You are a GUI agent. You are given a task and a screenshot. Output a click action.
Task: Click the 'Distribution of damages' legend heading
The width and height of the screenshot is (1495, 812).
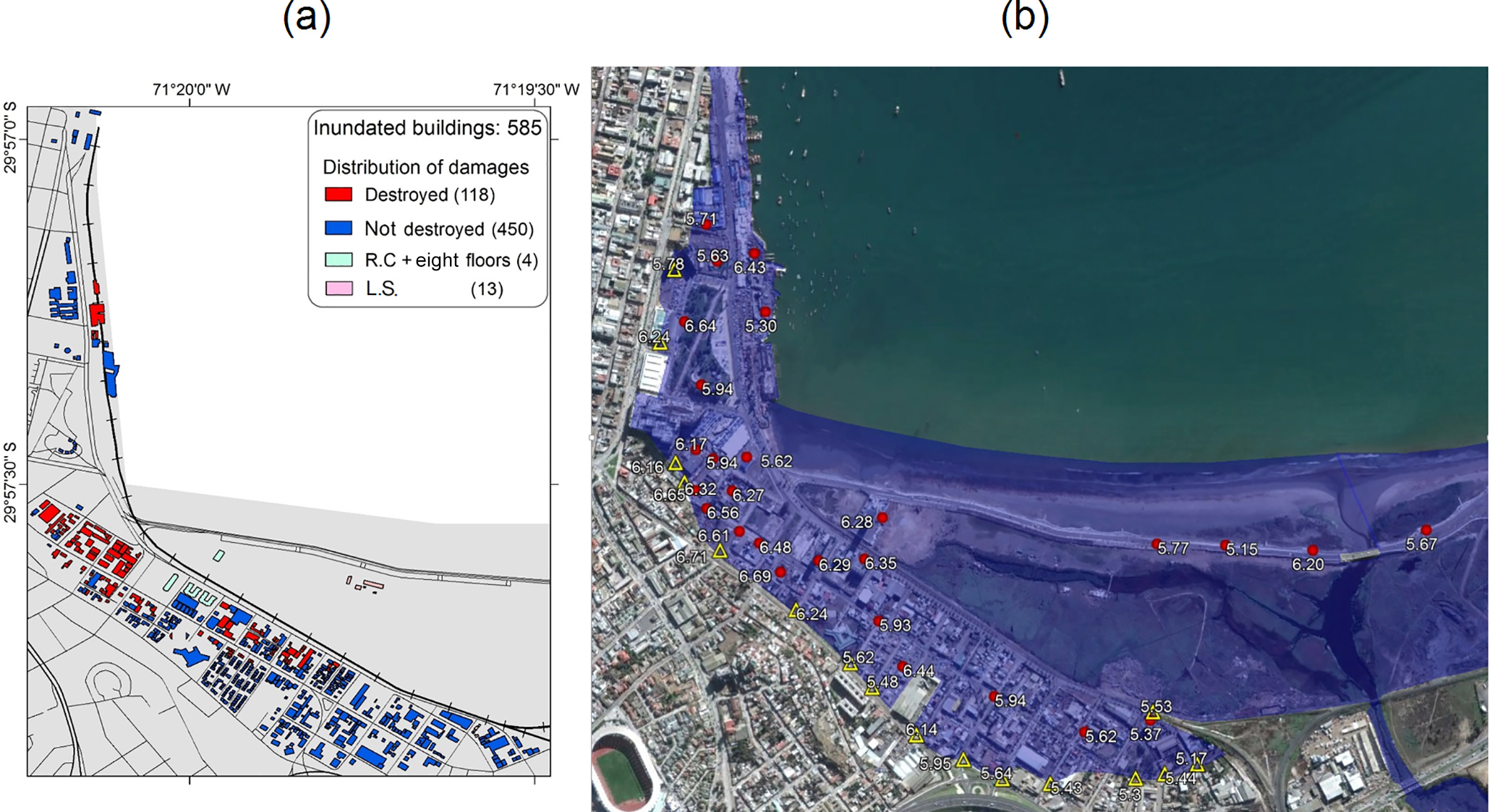coord(425,167)
